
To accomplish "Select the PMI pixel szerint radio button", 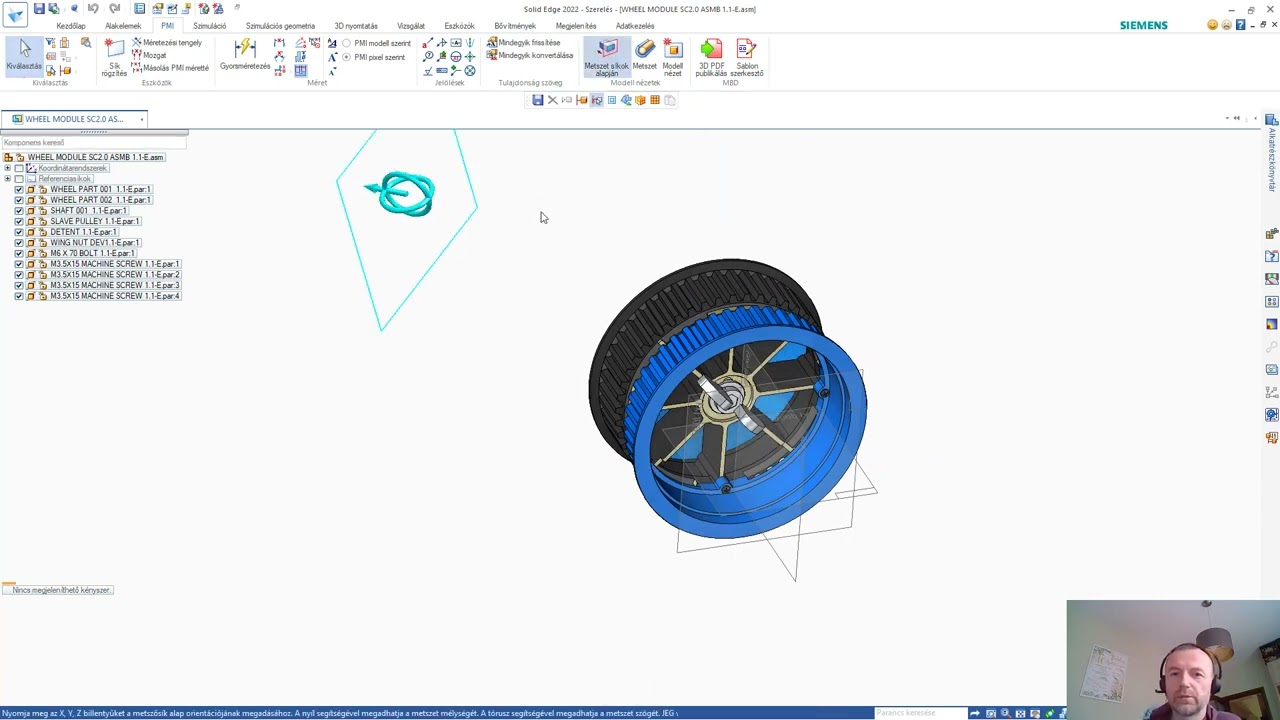I will 347,57.
